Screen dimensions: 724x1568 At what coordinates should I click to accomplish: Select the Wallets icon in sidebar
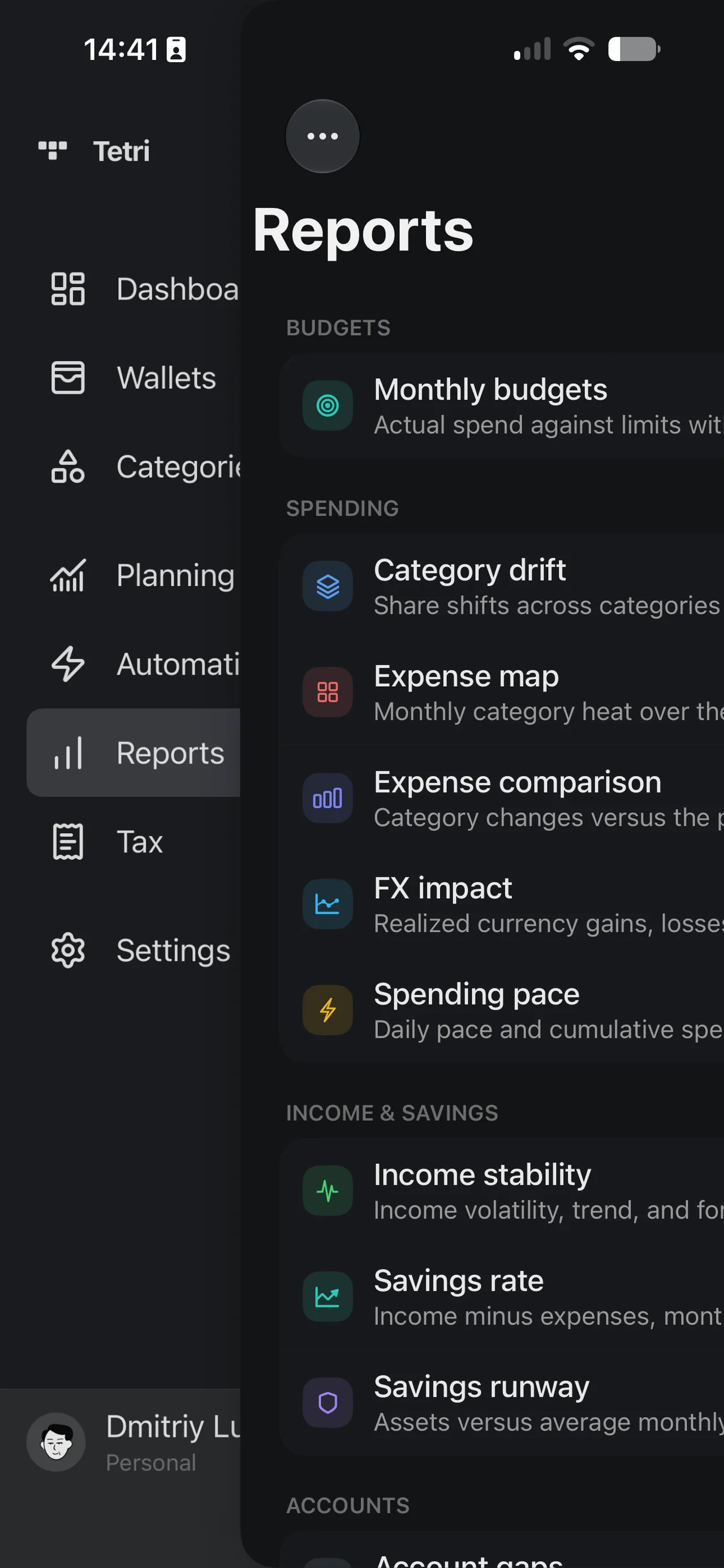coord(67,378)
